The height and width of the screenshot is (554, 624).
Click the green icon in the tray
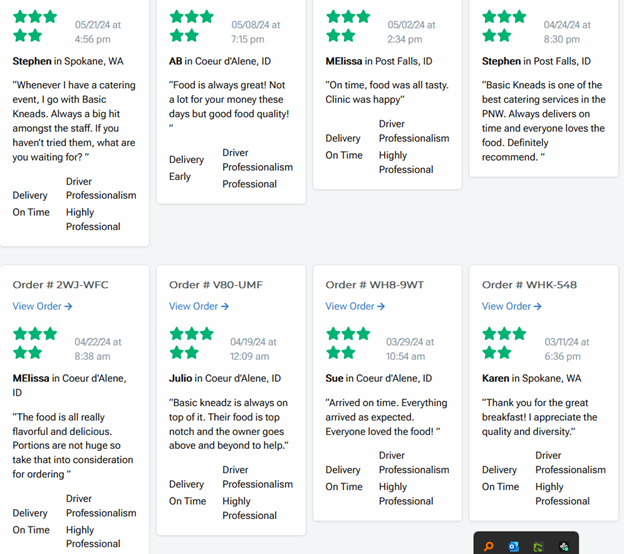click(x=539, y=546)
